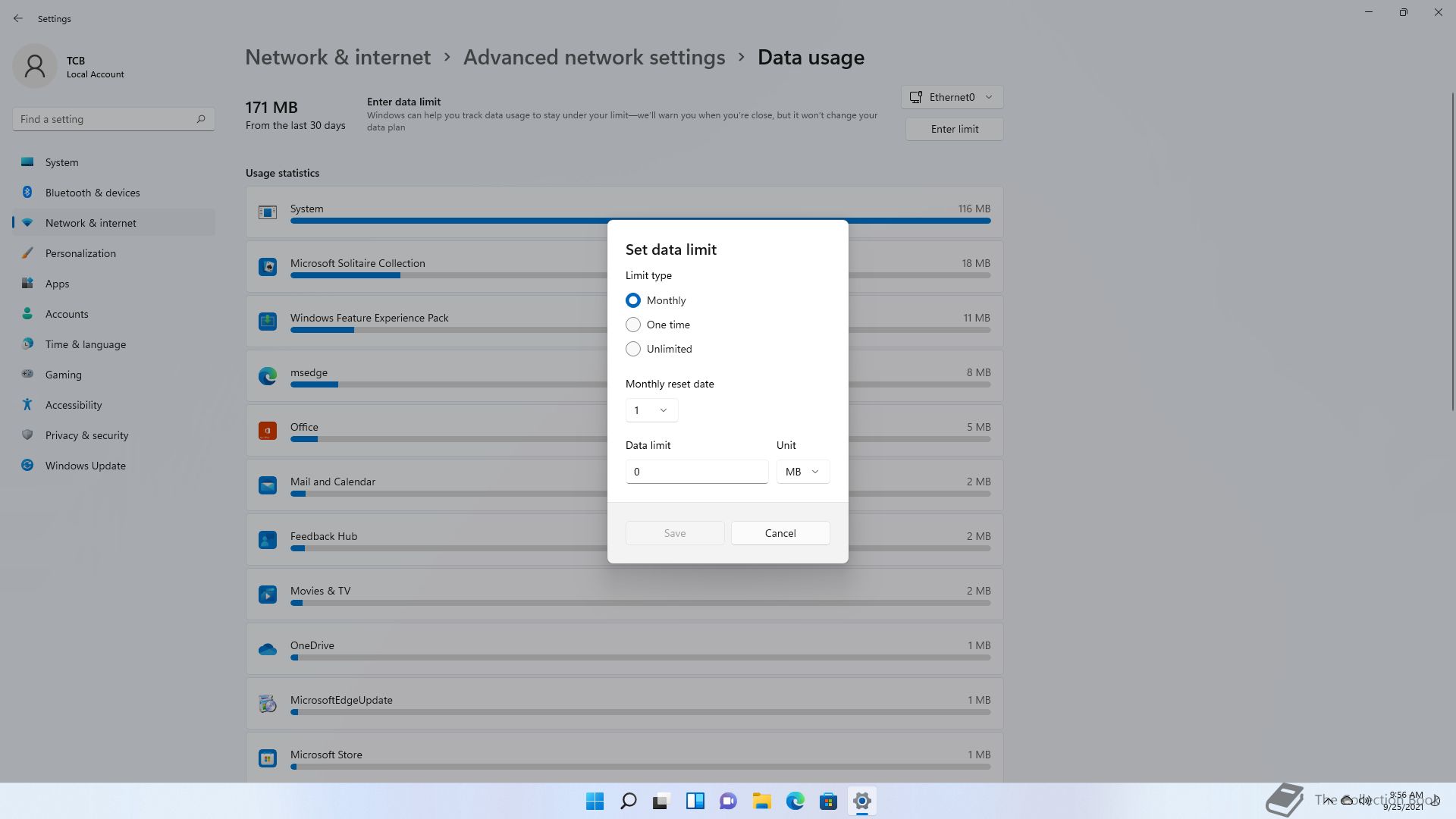Click the TCB user account avatar
1456x819 pixels.
[35, 66]
